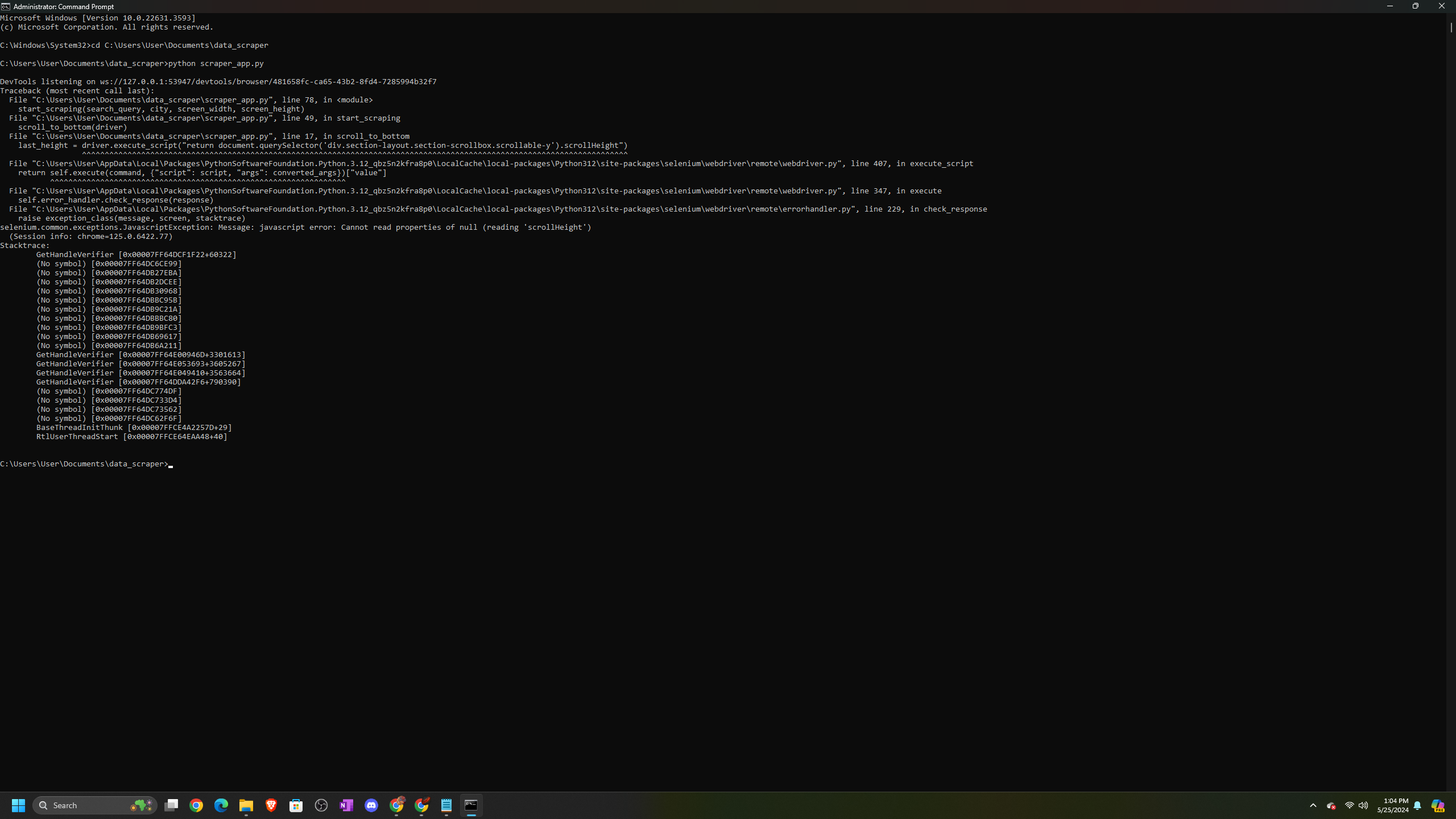Open Microsoft Store from the taskbar
The height and width of the screenshot is (819, 1456).
pos(296,805)
